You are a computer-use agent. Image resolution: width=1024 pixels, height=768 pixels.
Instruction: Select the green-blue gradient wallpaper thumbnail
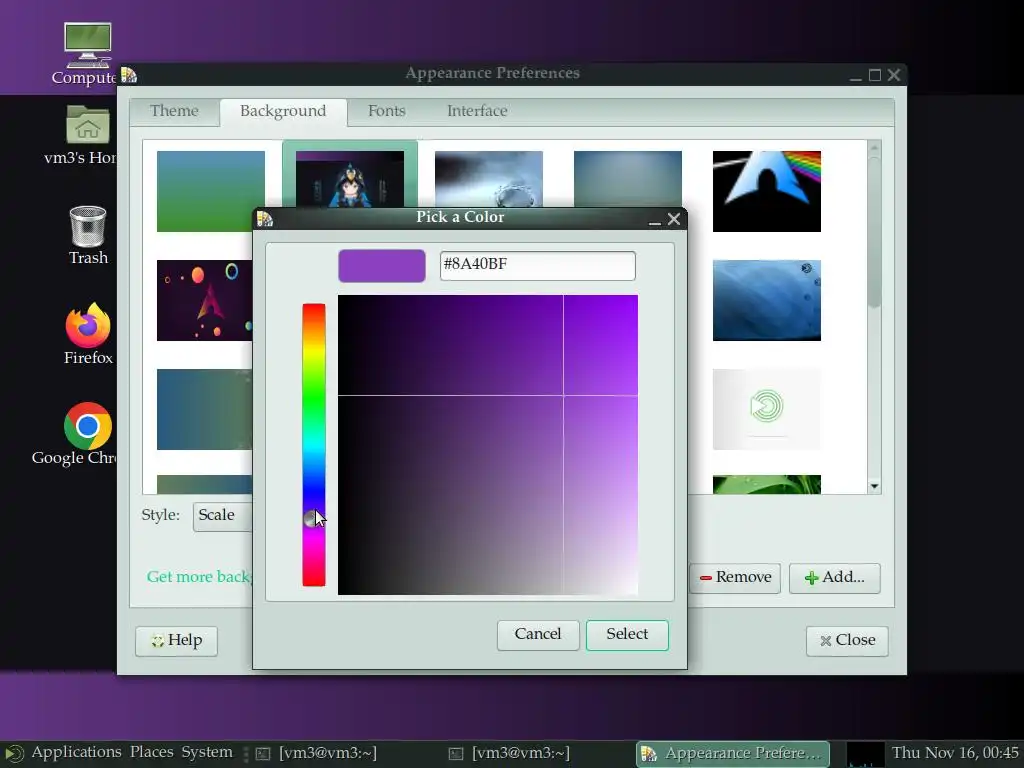[x=210, y=191]
